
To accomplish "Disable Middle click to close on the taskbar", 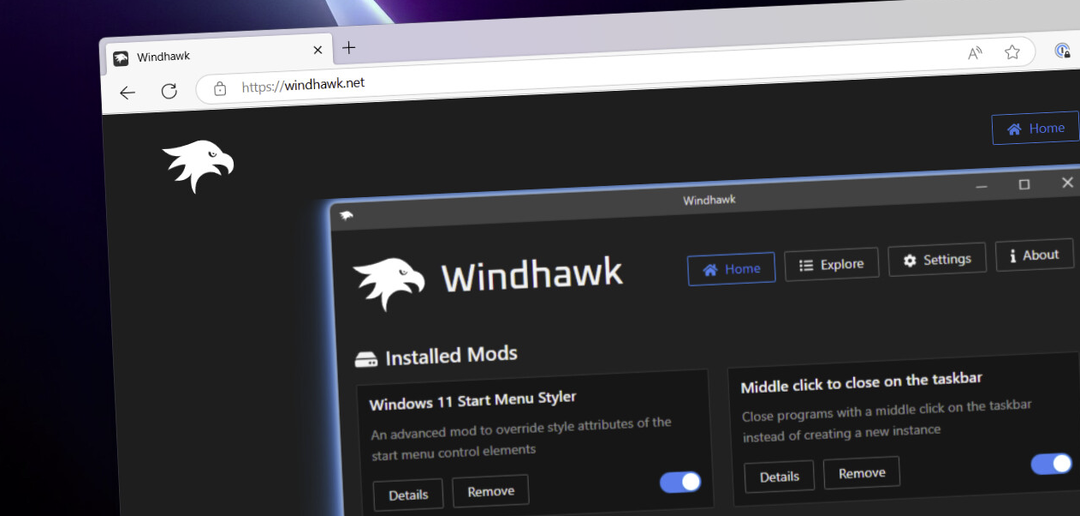I will point(1051,464).
